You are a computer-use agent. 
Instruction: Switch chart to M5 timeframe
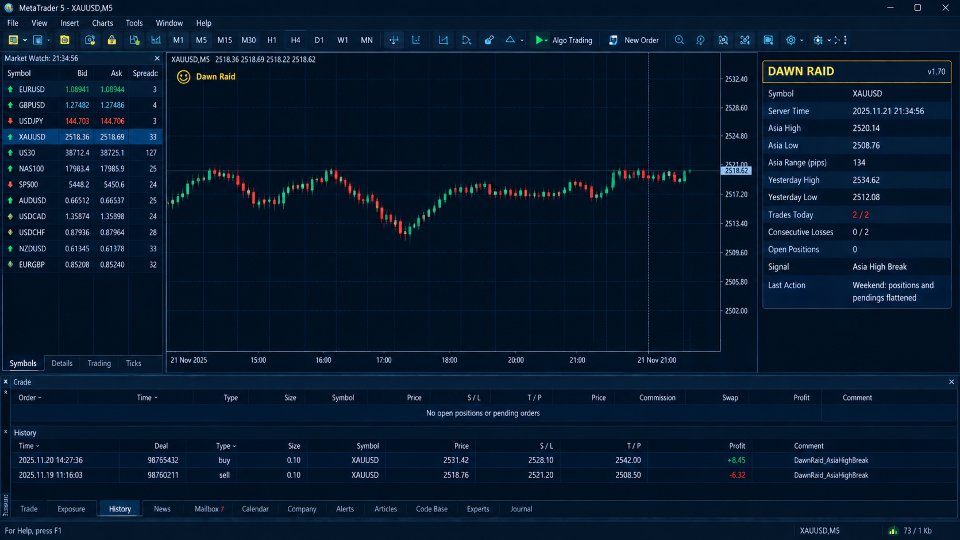tap(201, 40)
